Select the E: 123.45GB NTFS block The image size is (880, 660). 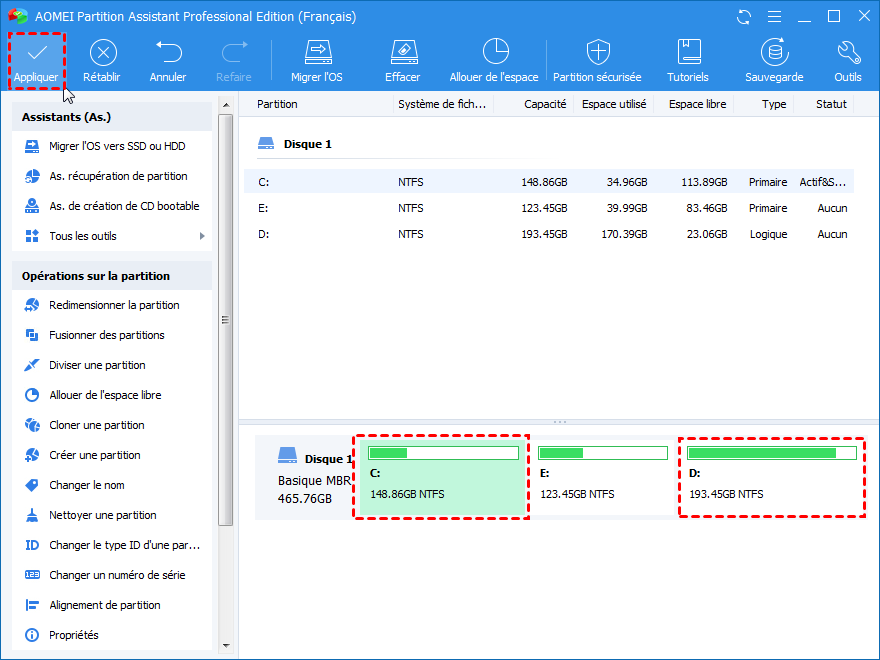602,478
